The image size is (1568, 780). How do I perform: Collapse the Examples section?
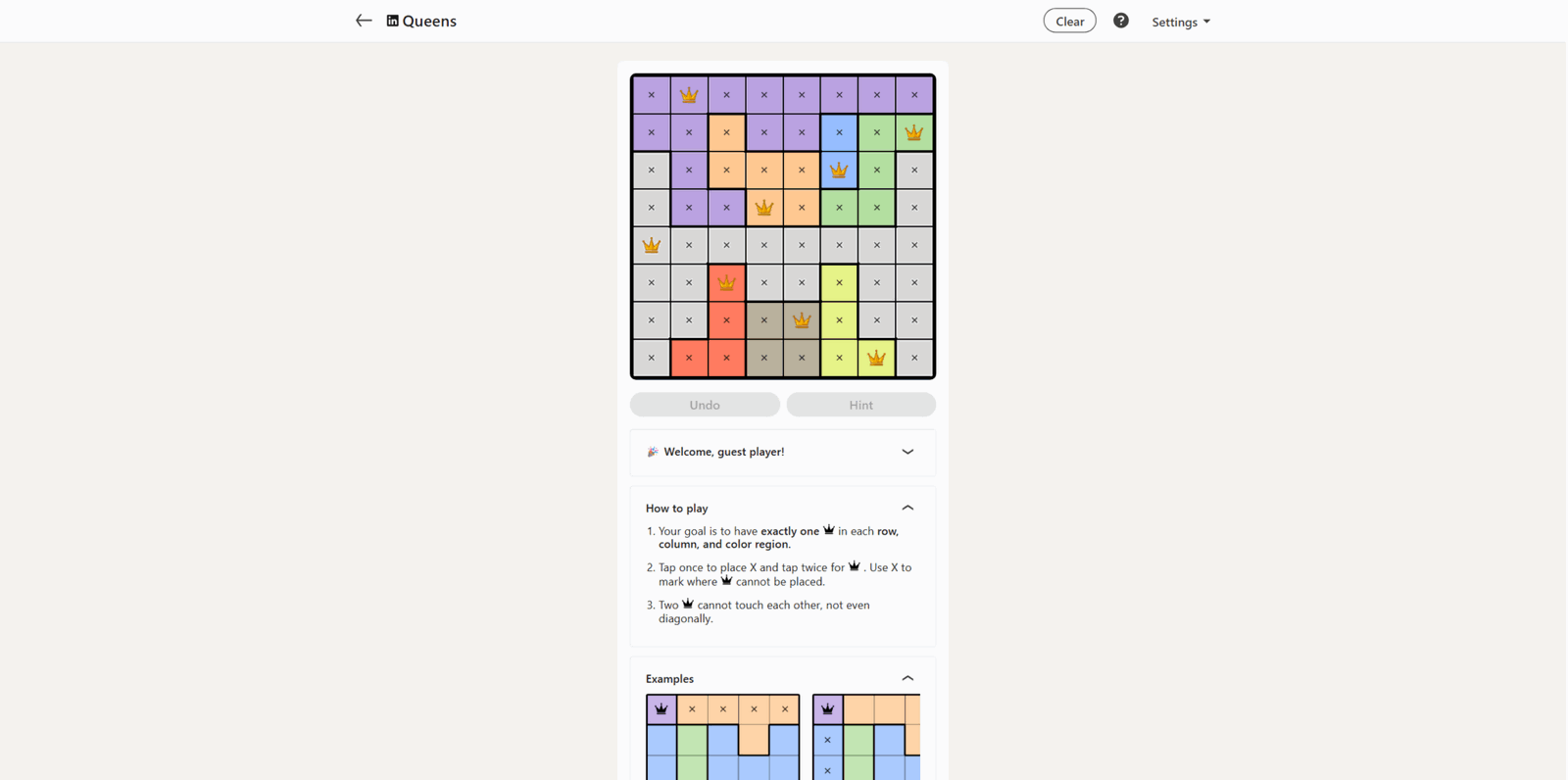pyautogui.click(x=907, y=678)
